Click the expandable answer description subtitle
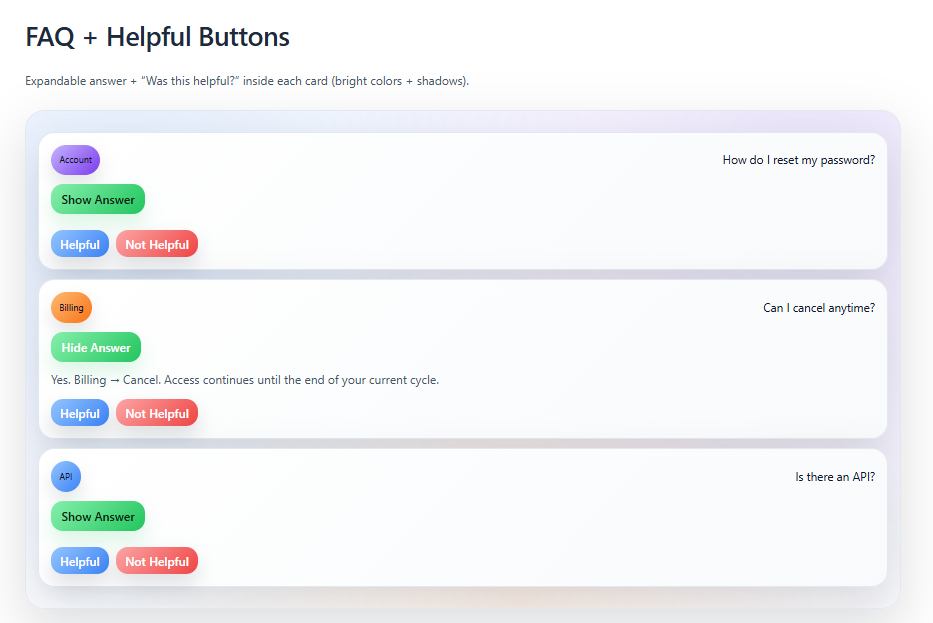The image size is (933, 623). pyautogui.click(x=247, y=81)
